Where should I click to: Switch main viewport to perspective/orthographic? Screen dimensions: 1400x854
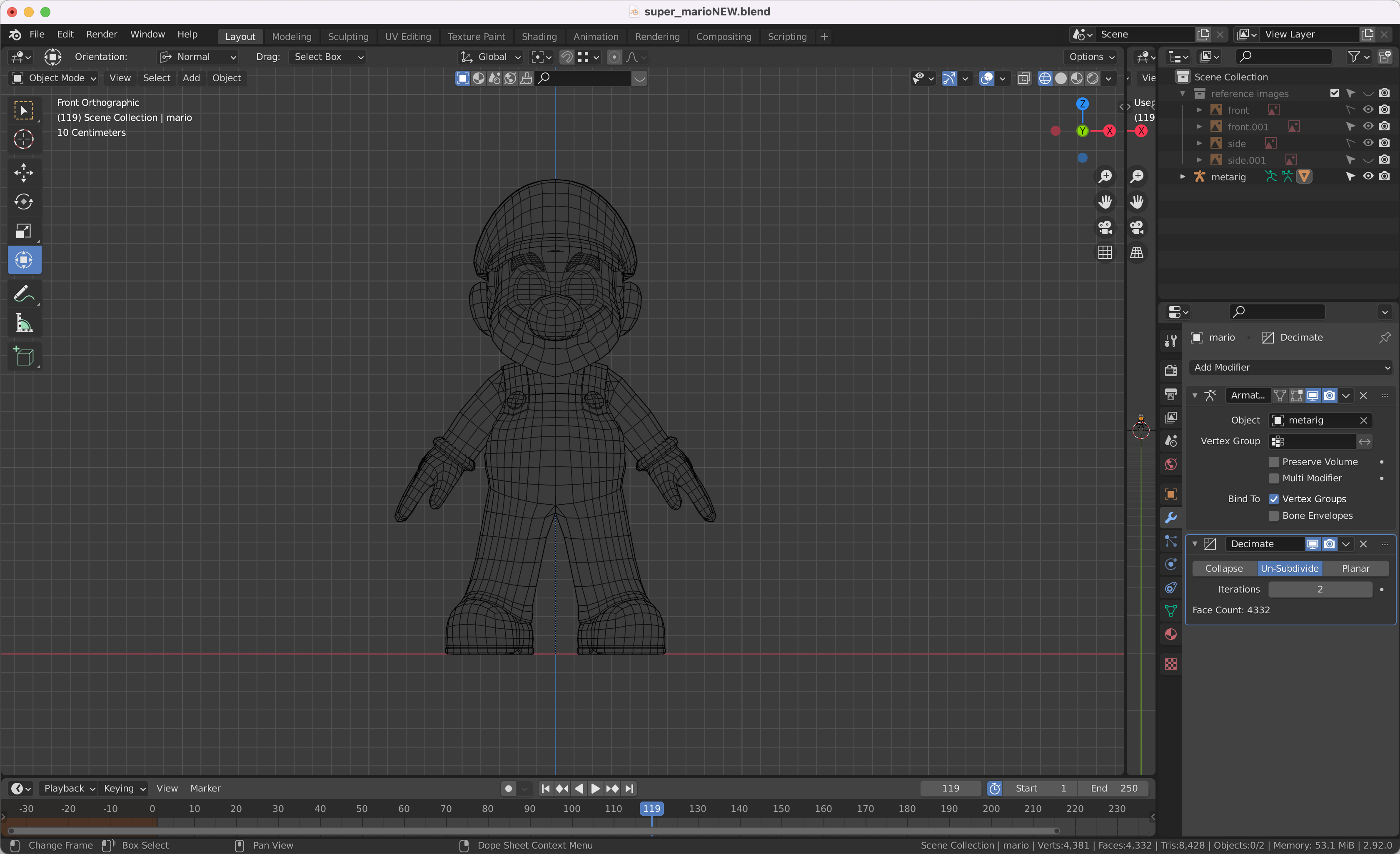pyautogui.click(x=1105, y=253)
